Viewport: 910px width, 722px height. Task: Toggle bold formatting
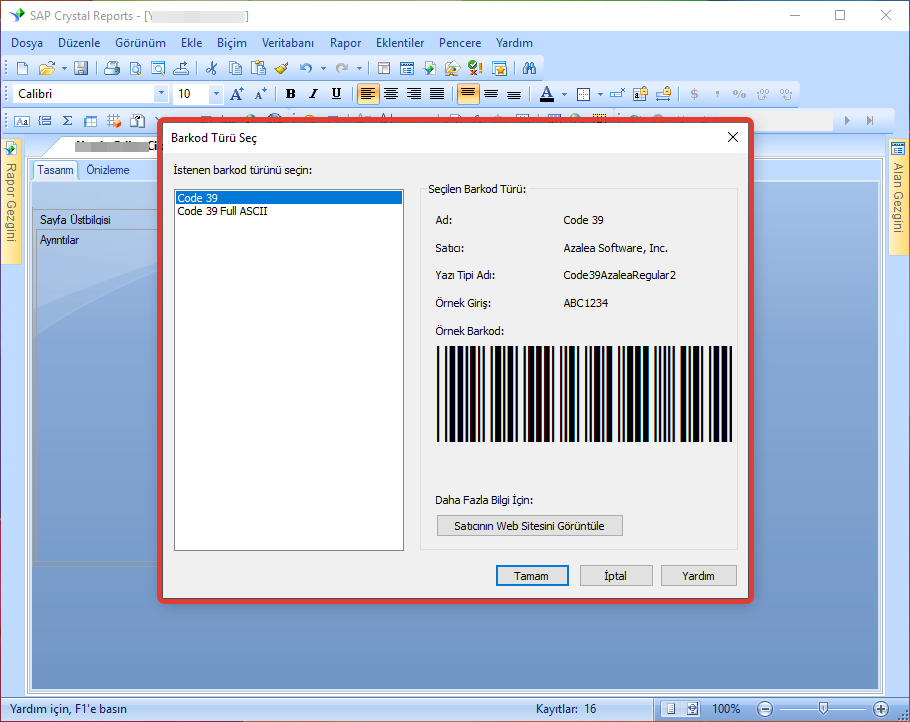(291, 94)
